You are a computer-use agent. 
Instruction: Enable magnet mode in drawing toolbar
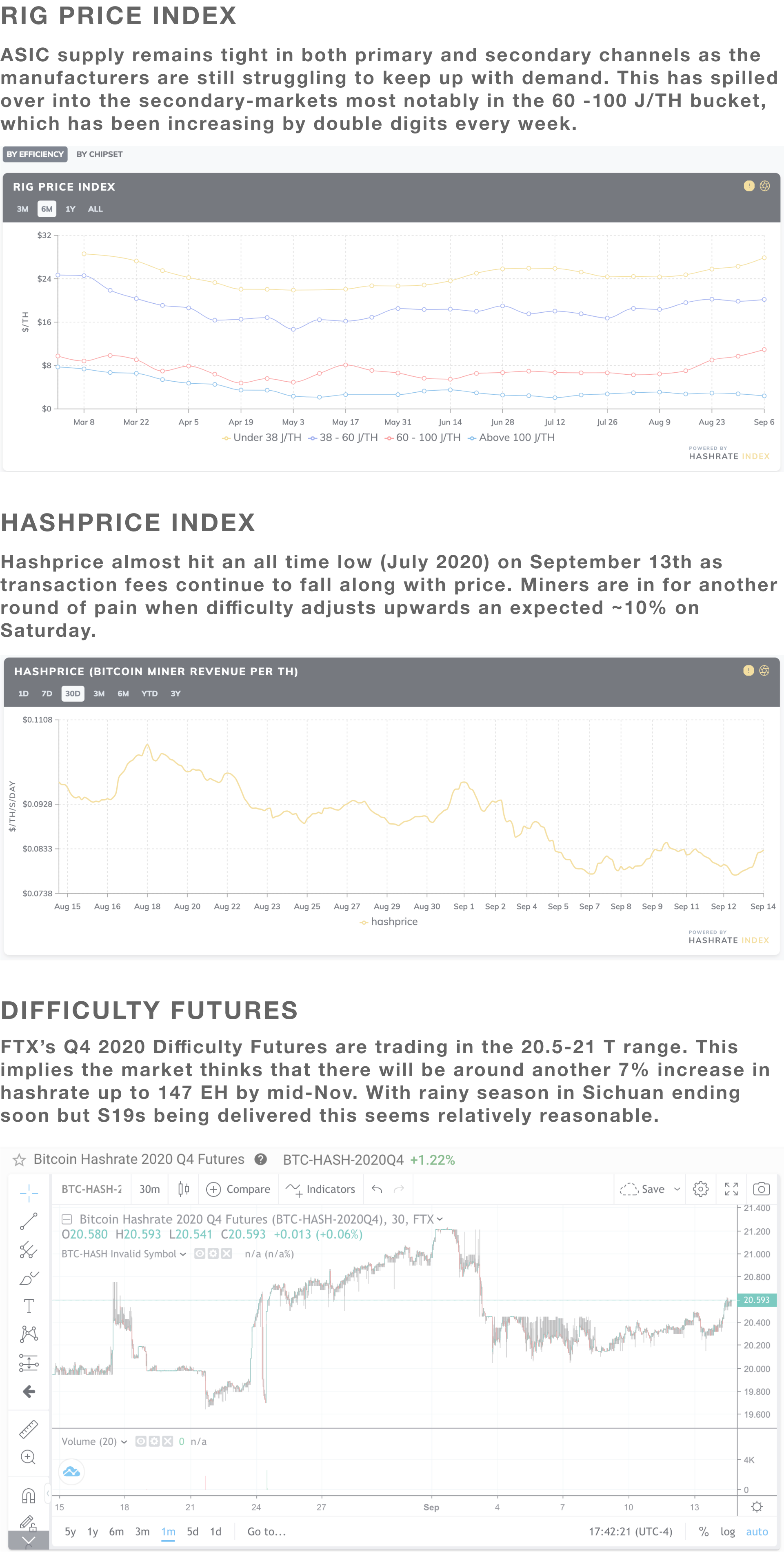(x=28, y=1495)
